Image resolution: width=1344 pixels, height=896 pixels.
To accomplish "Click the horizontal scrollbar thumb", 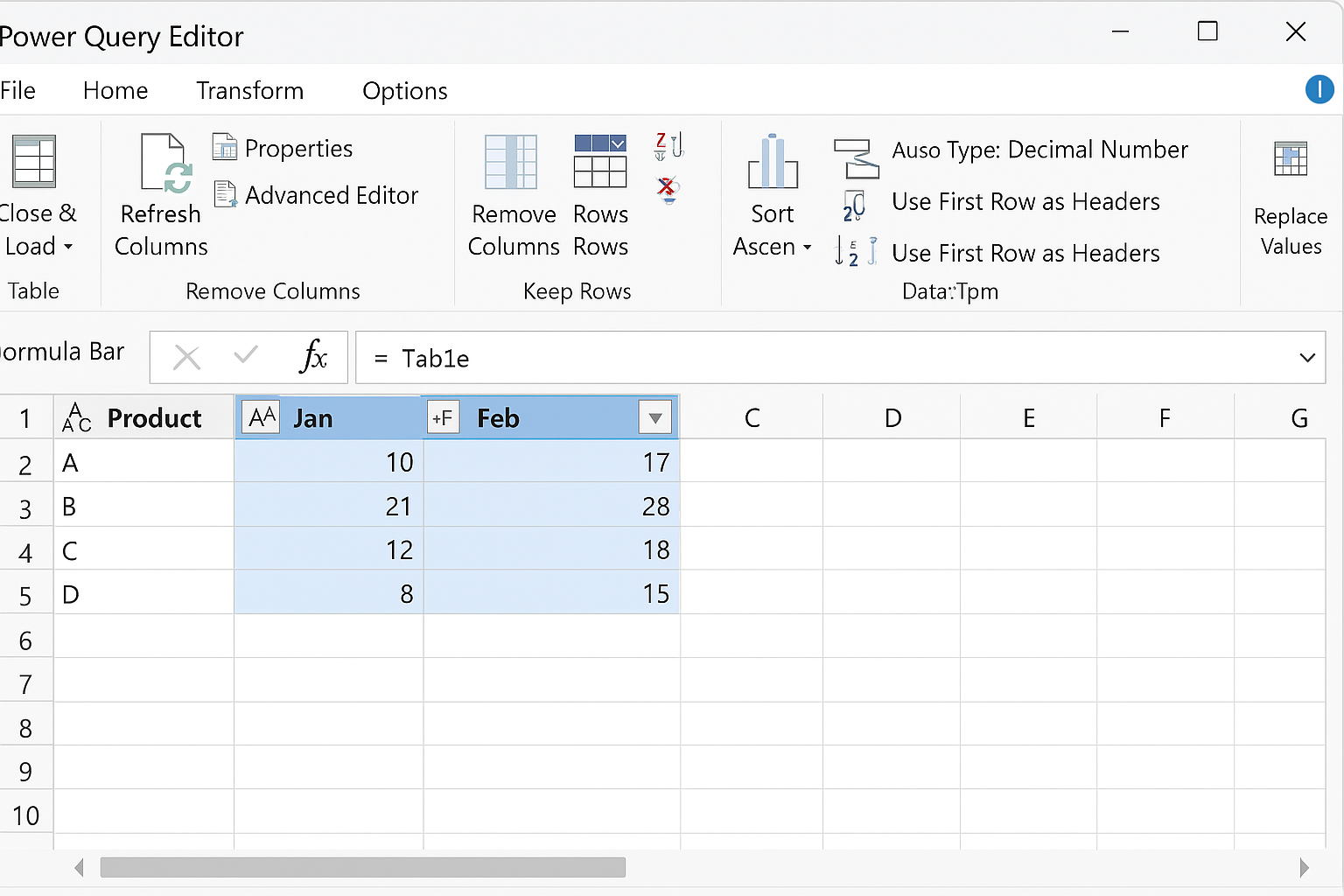I will tap(363, 867).
